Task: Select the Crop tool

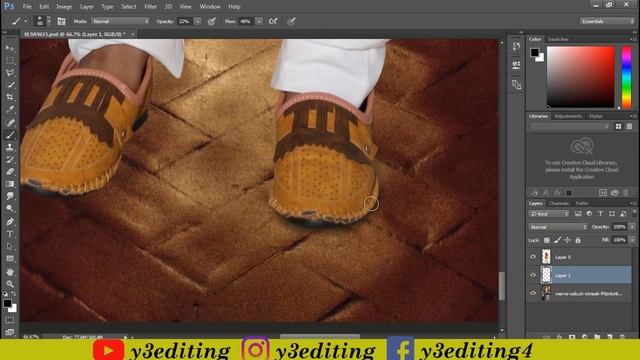Action: click(10, 98)
